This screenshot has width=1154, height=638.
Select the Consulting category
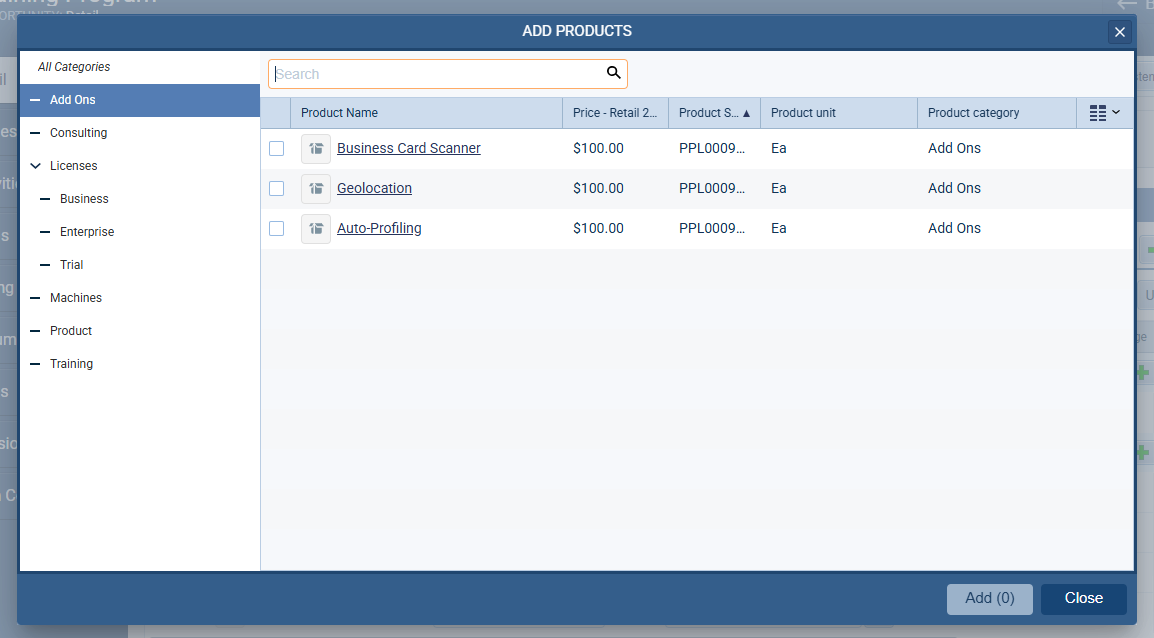(x=77, y=132)
